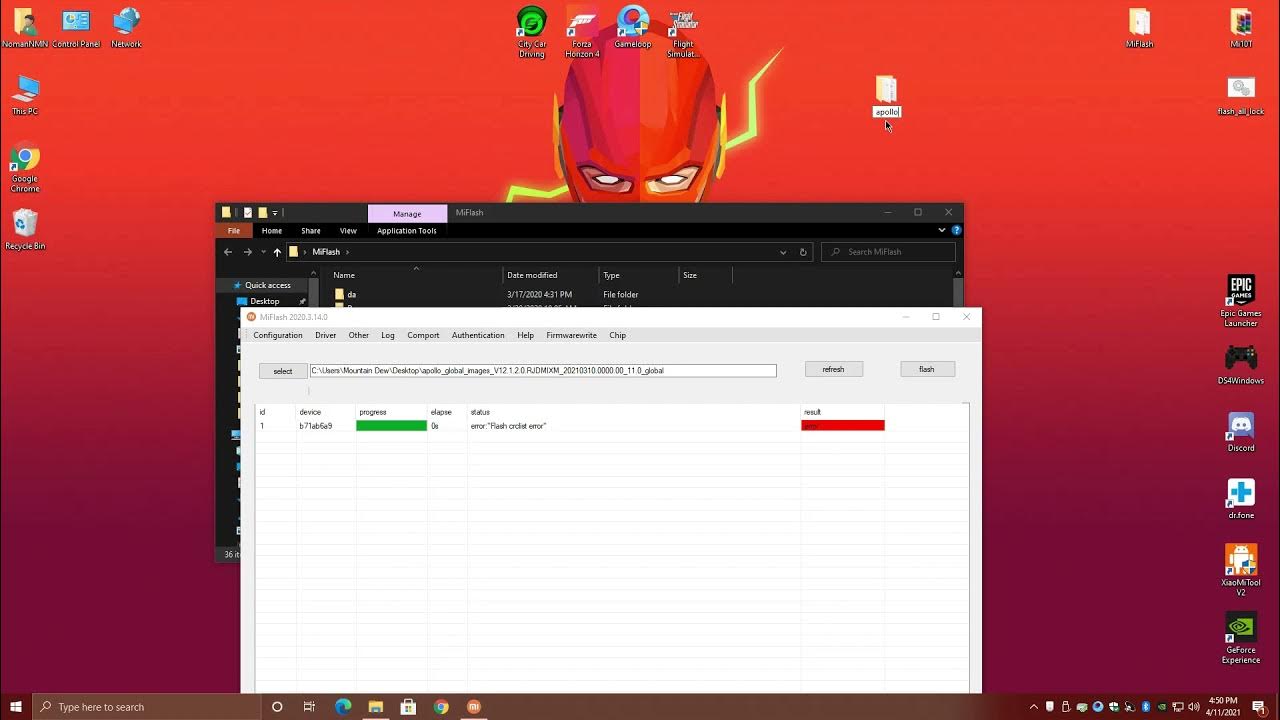Click the flash button in MiFlash

pos(927,369)
